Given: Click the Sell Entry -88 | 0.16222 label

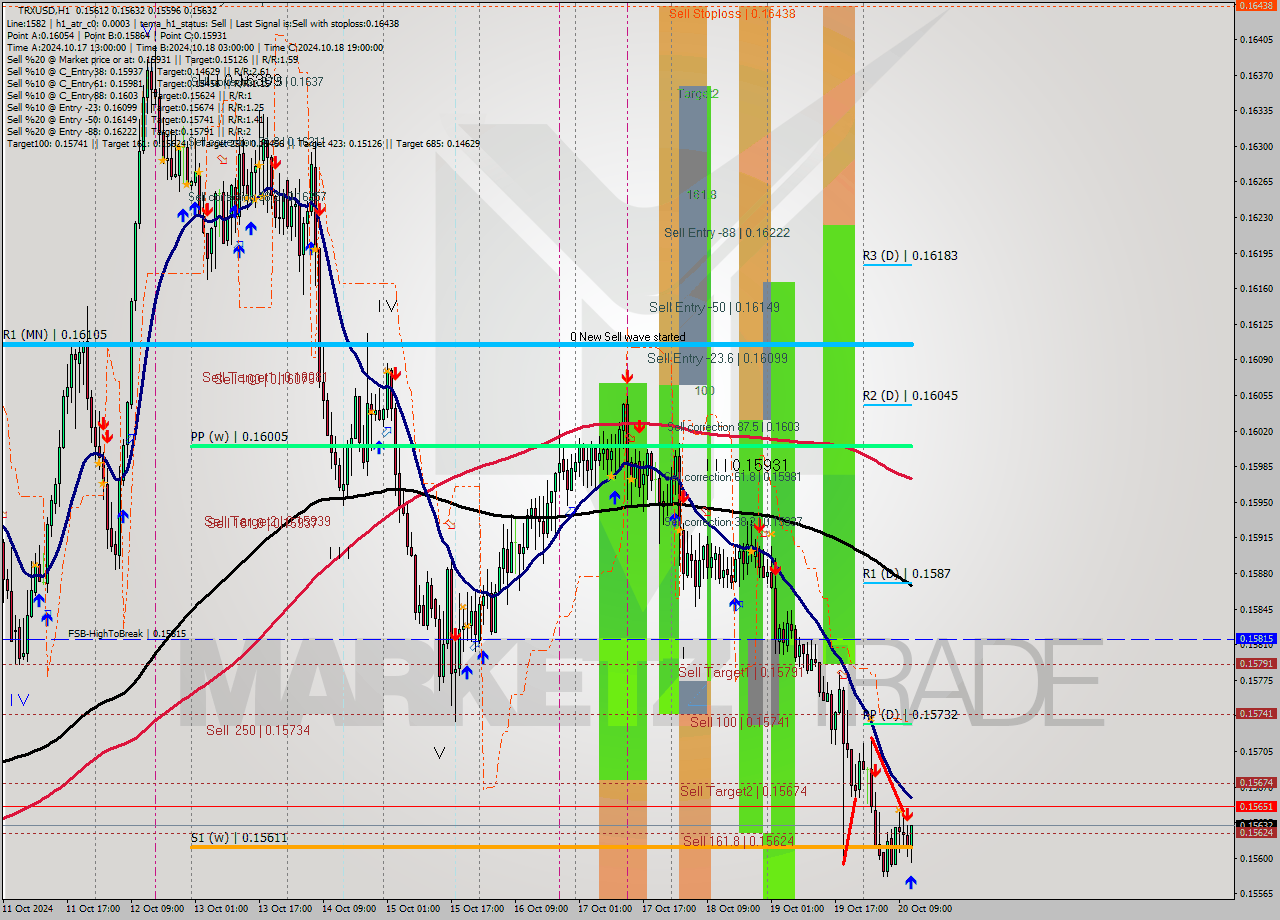Looking at the screenshot, I should tap(727, 232).
